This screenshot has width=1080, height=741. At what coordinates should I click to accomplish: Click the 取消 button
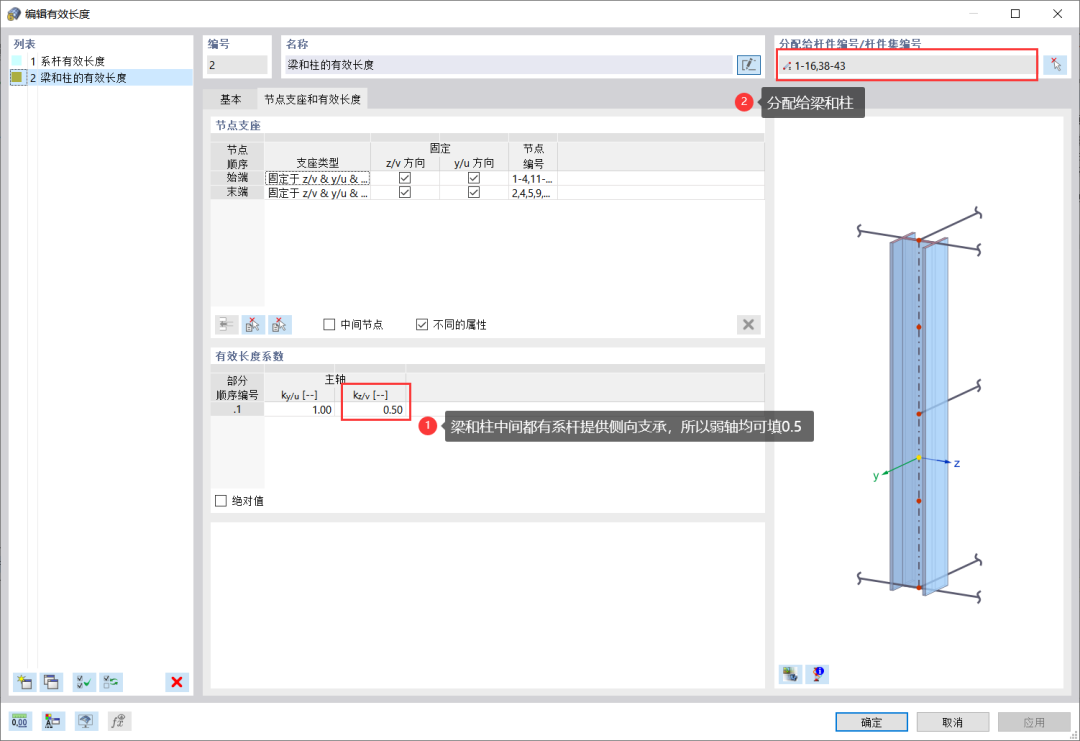[953, 722]
